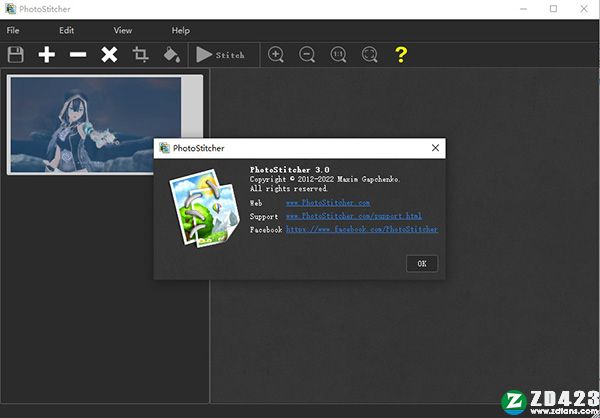The height and width of the screenshot is (418, 600).
Task: Click OK in the About dialog
Action: click(422, 264)
